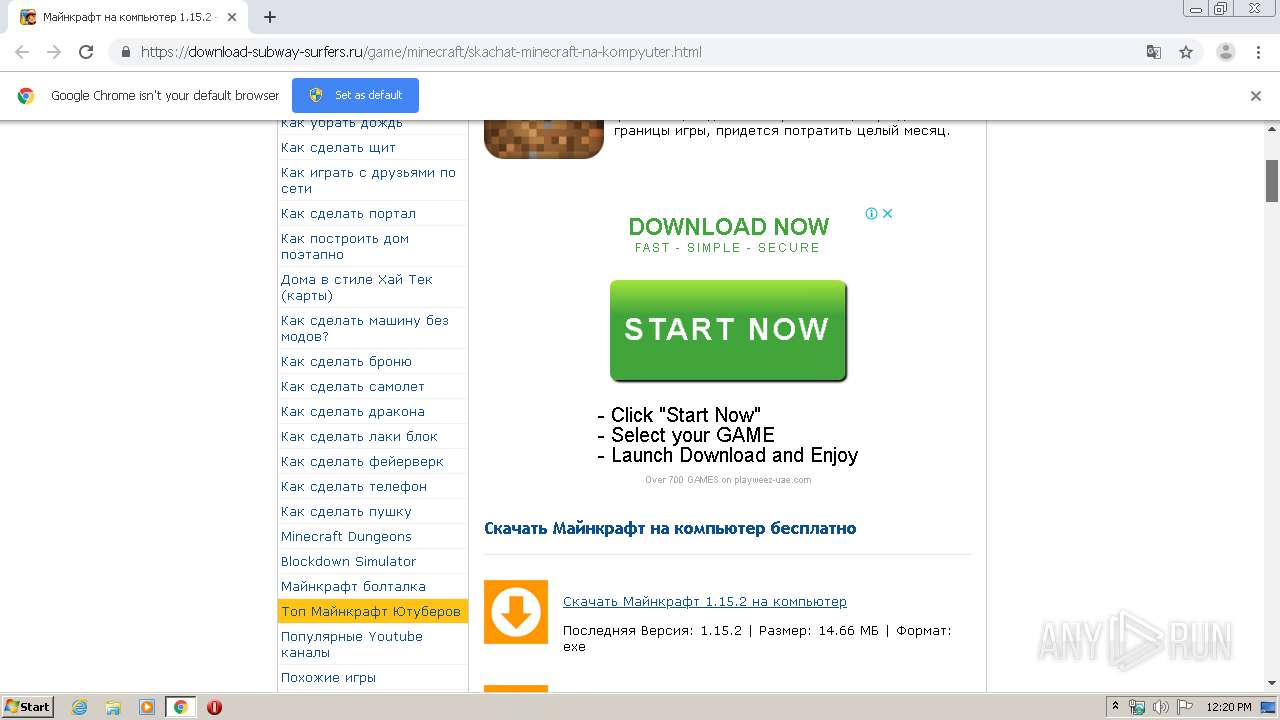1280x720 pixels.
Task: Click the DOWNLOAD NOW ad heading
Action: point(729,226)
